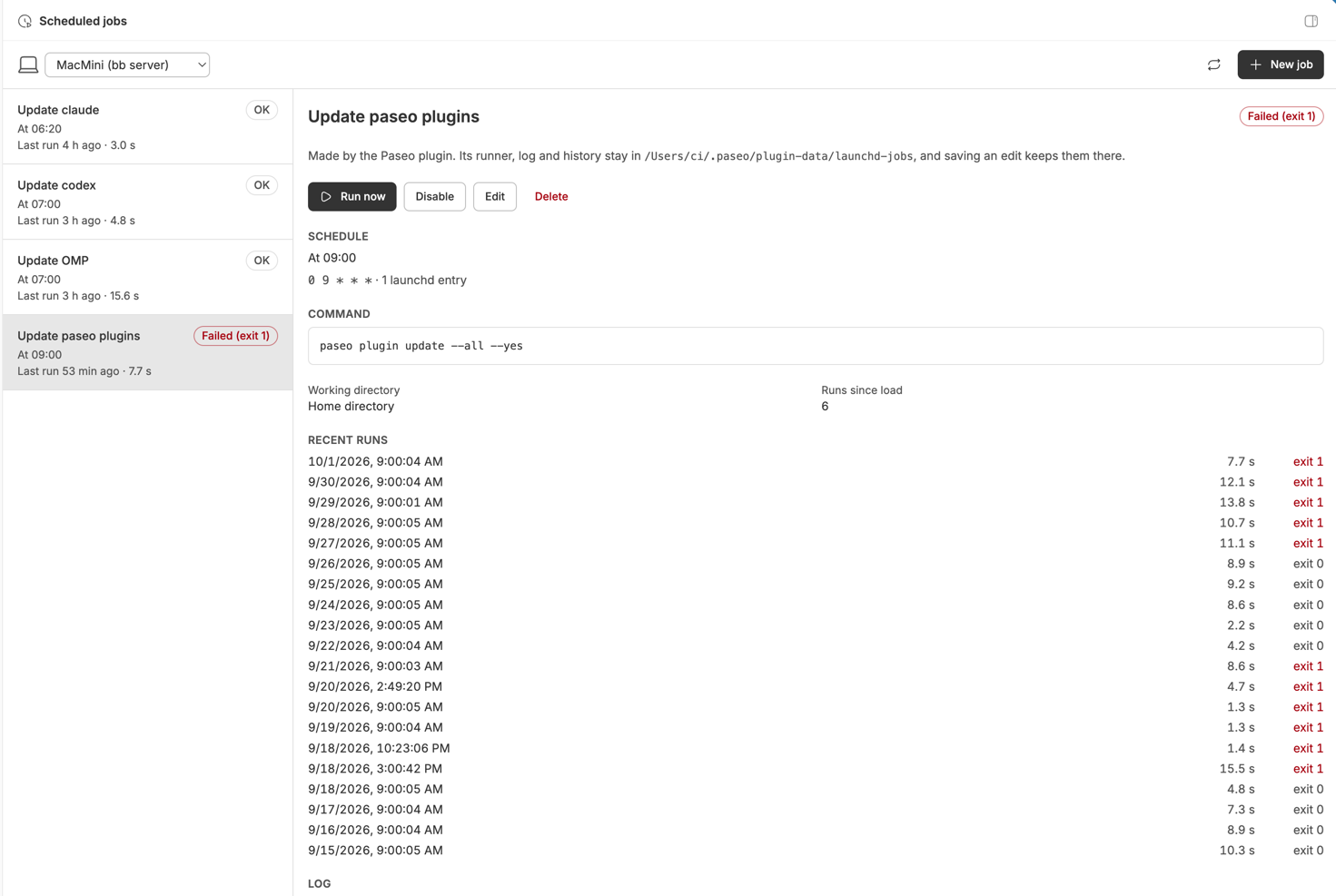The height and width of the screenshot is (896, 1336).
Task: Click the Failed (exit 1) badge in header
Action: (1281, 116)
